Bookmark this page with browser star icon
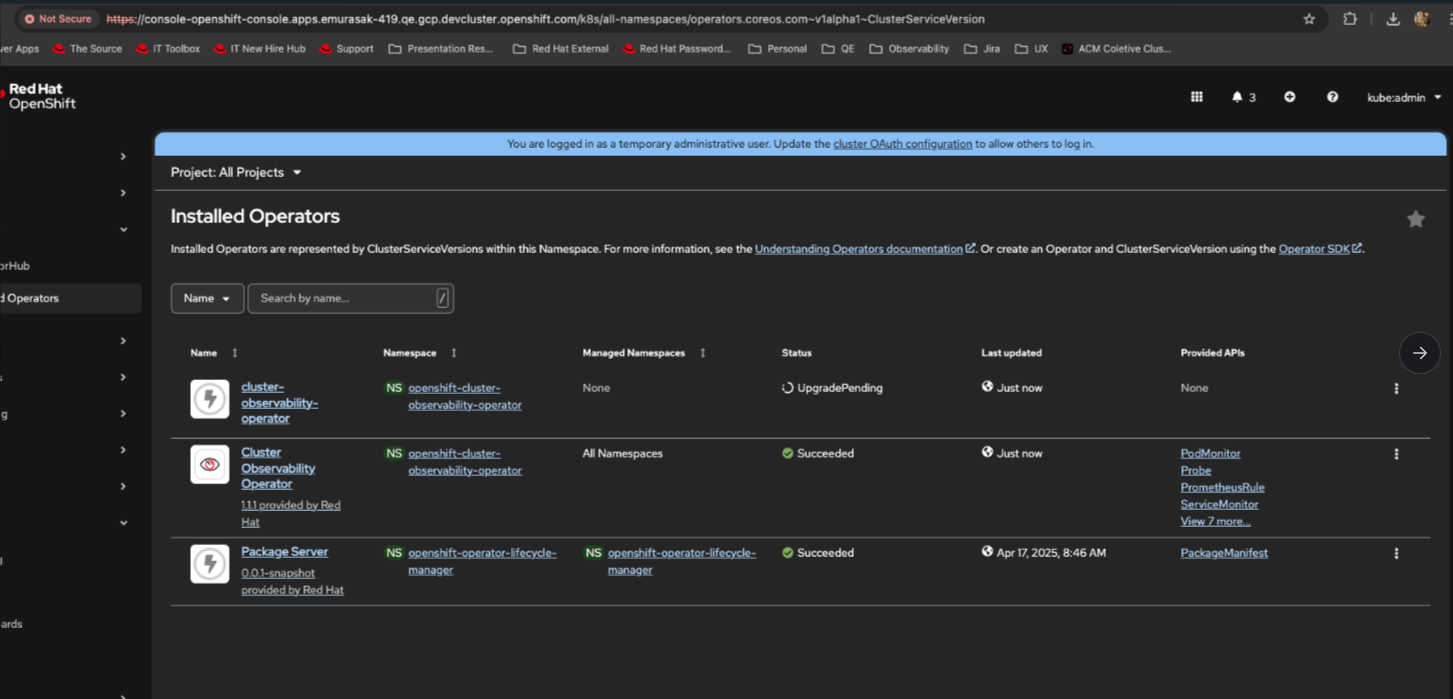 pos(1309,19)
